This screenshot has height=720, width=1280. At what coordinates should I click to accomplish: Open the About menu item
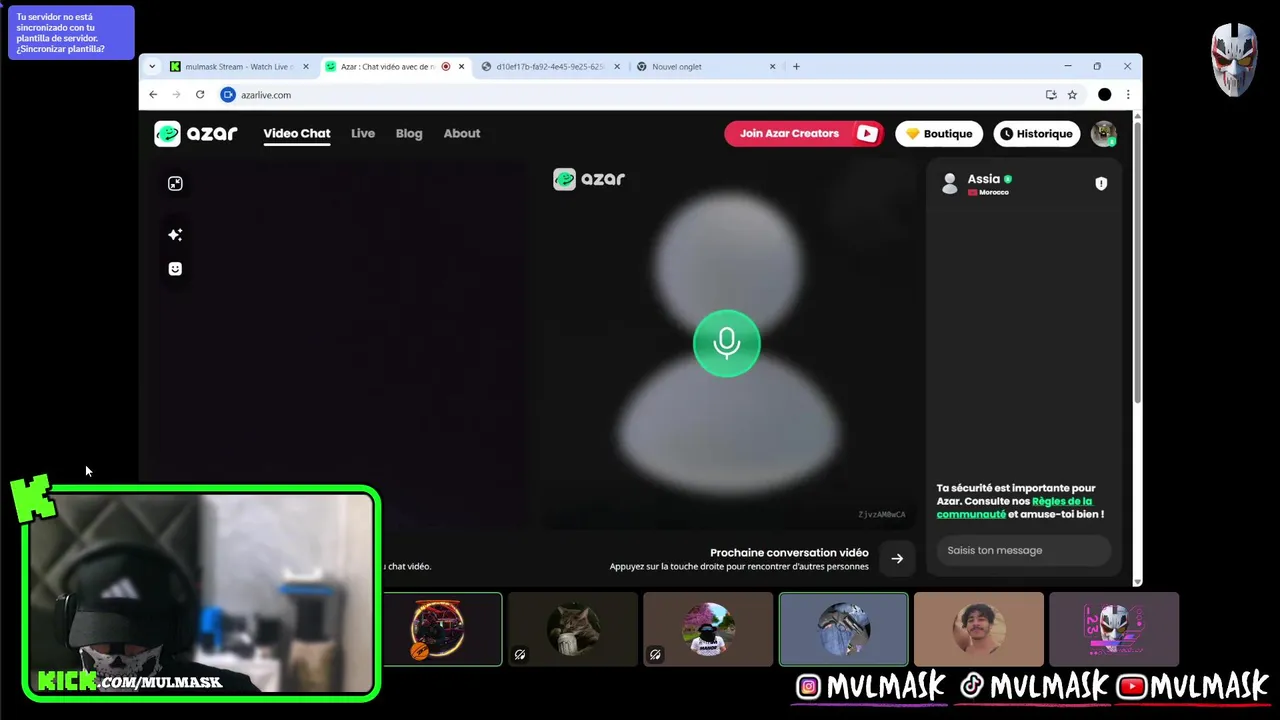point(462,134)
